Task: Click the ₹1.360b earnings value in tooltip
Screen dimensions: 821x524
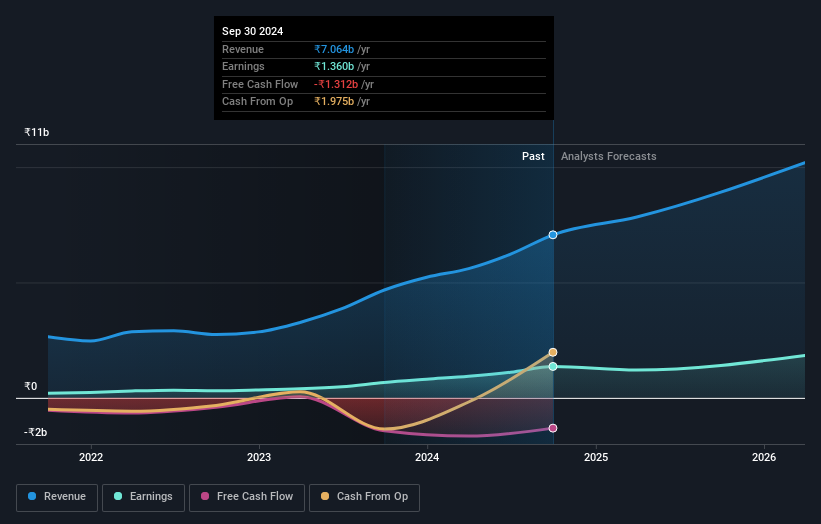Action: (334, 66)
